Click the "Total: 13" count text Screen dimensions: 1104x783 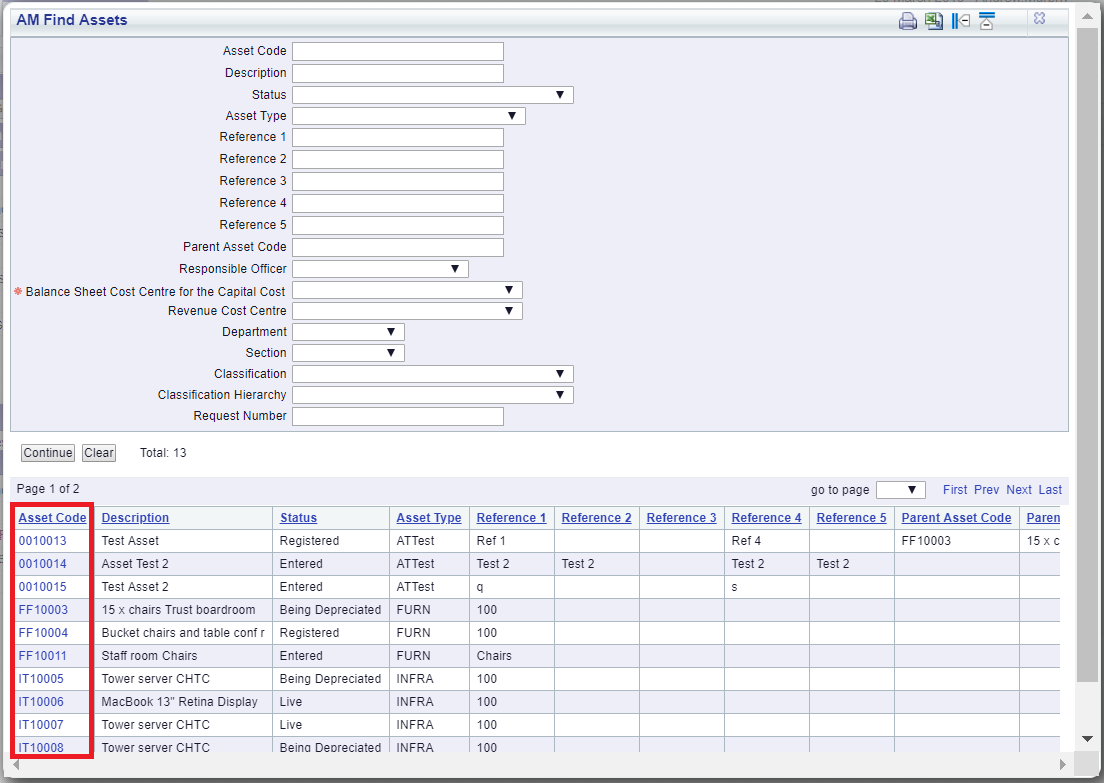pyautogui.click(x=163, y=453)
